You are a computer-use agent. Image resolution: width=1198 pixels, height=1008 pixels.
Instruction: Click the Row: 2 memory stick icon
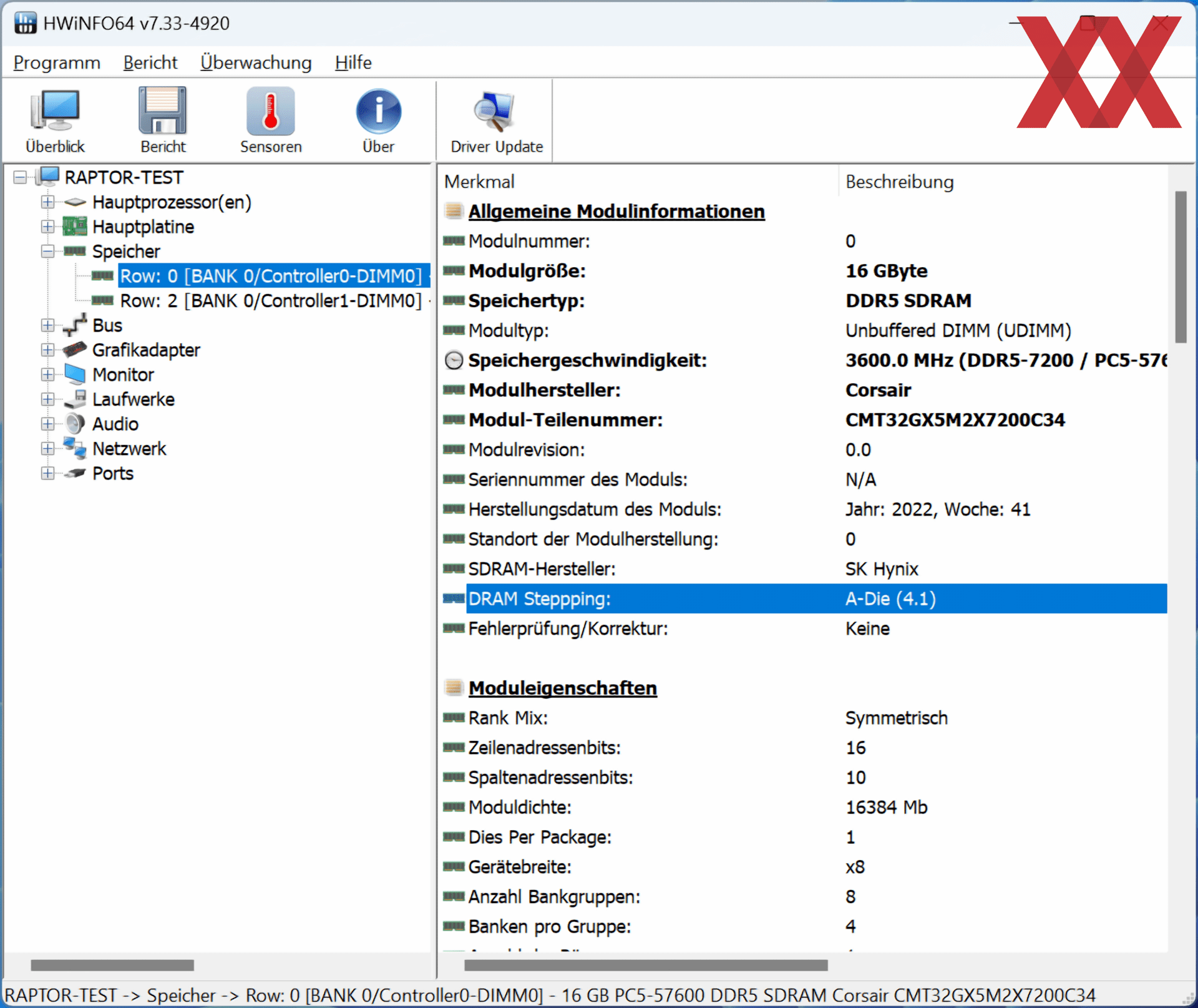coord(102,301)
